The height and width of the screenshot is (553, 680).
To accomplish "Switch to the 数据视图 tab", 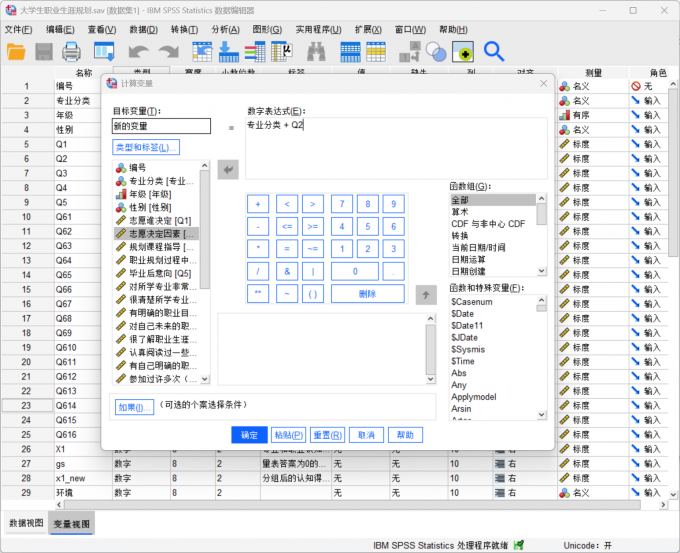I will (26, 523).
